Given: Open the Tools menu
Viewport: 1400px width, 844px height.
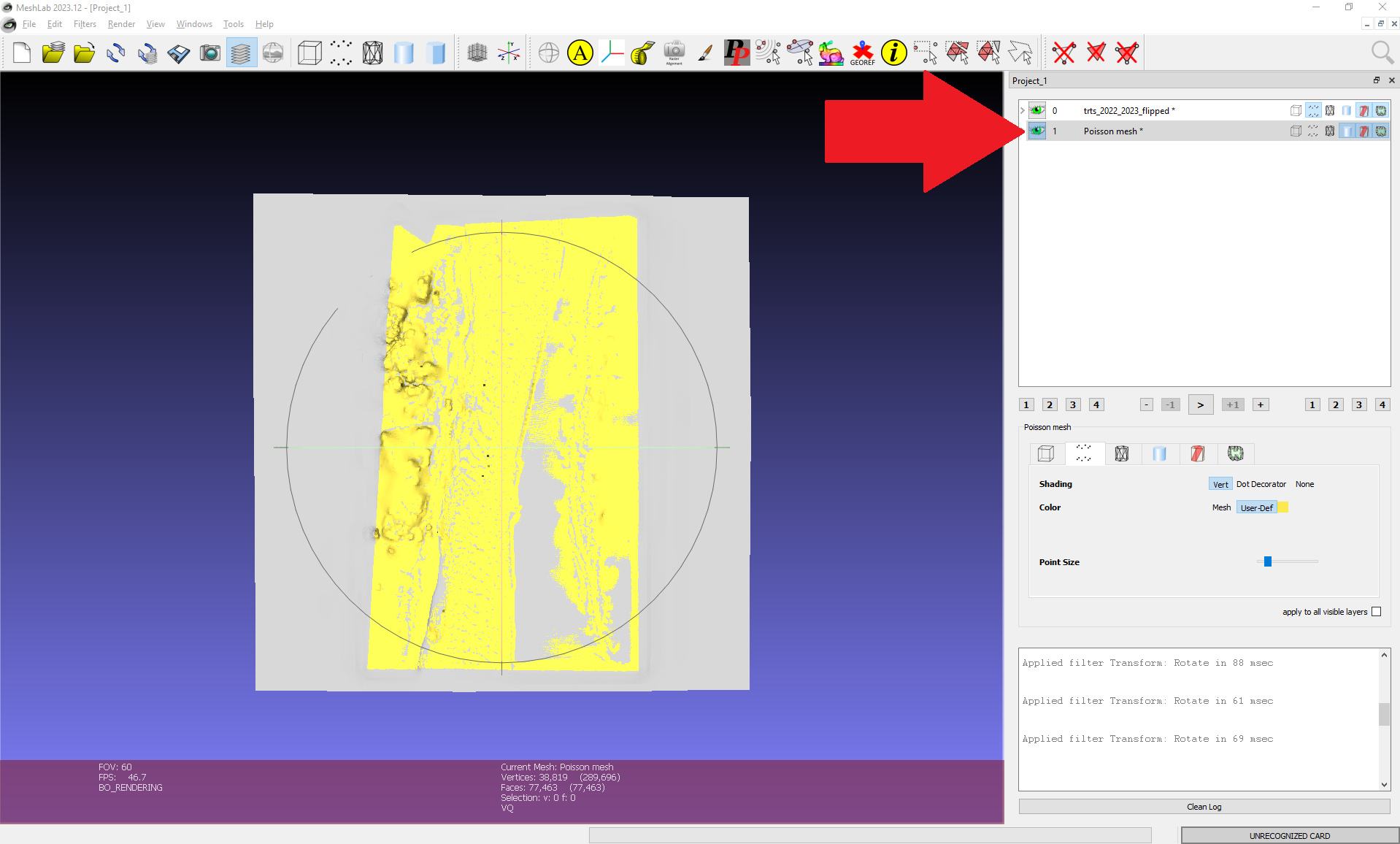Looking at the screenshot, I should [233, 24].
